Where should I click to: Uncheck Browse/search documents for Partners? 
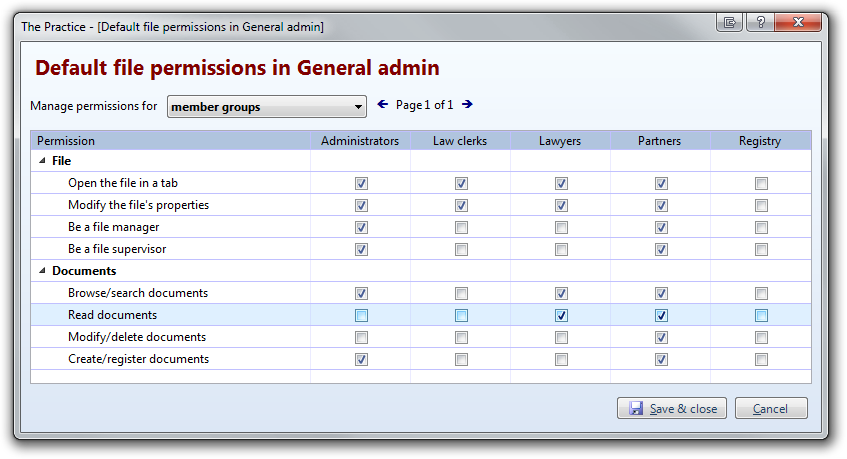click(661, 293)
